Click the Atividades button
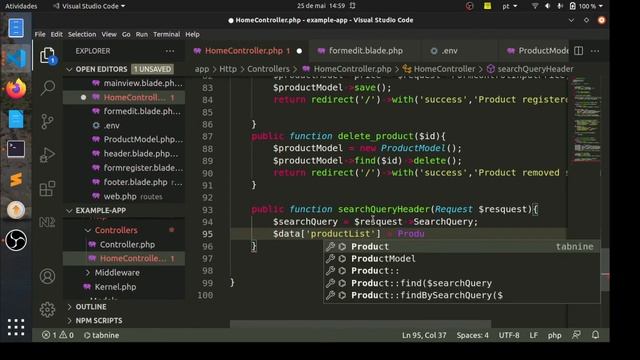The width and height of the screenshot is (640, 360). point(21,6)
